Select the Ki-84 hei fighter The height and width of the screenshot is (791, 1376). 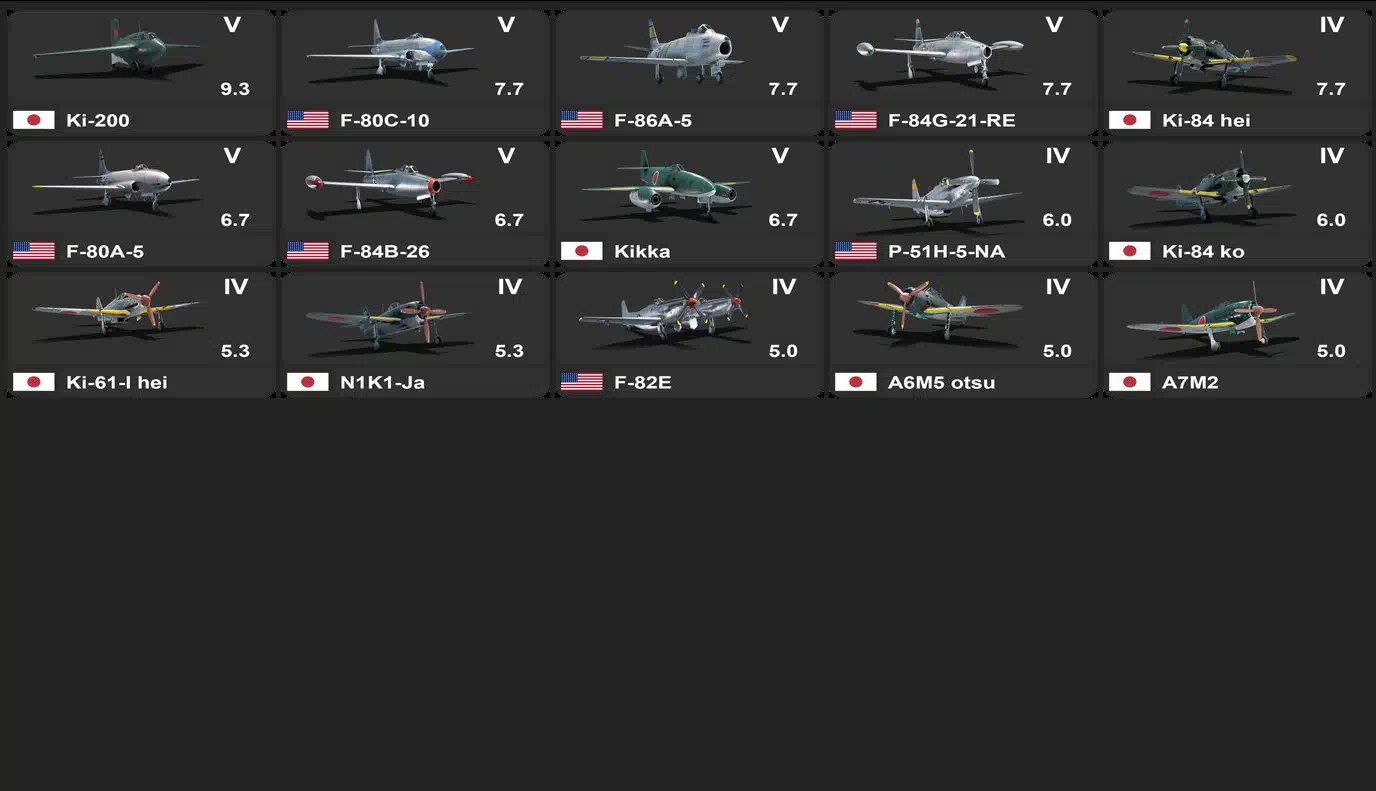(x=1237, y=73)
